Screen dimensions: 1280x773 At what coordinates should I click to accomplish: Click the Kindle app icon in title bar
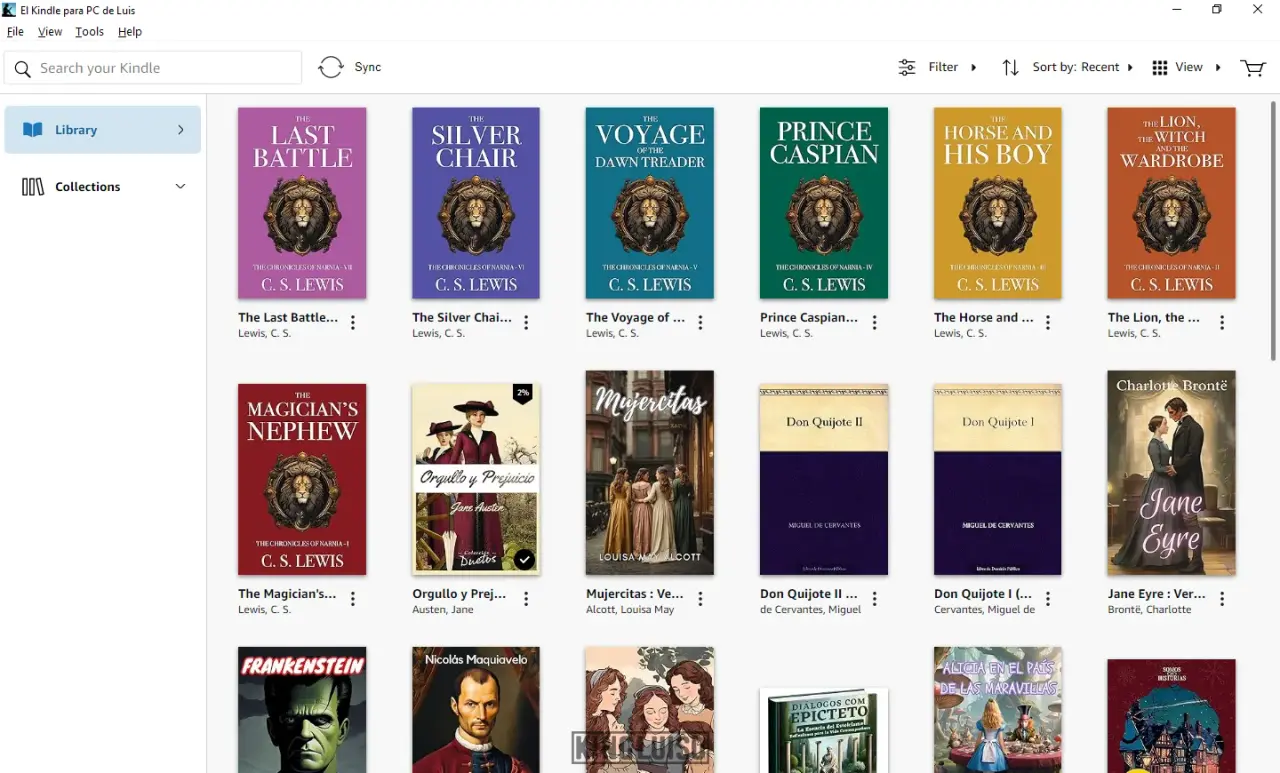pos(9,10)
